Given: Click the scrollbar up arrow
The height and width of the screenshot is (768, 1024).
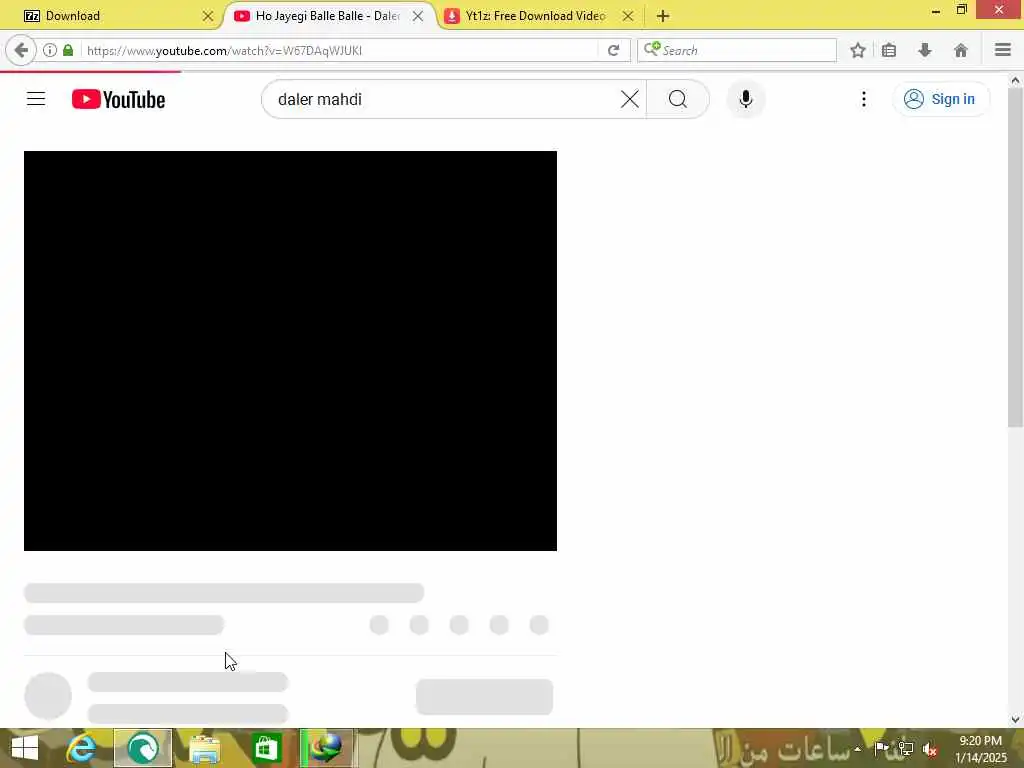Looking at the screenshot, I should (x=1015, y=80).
